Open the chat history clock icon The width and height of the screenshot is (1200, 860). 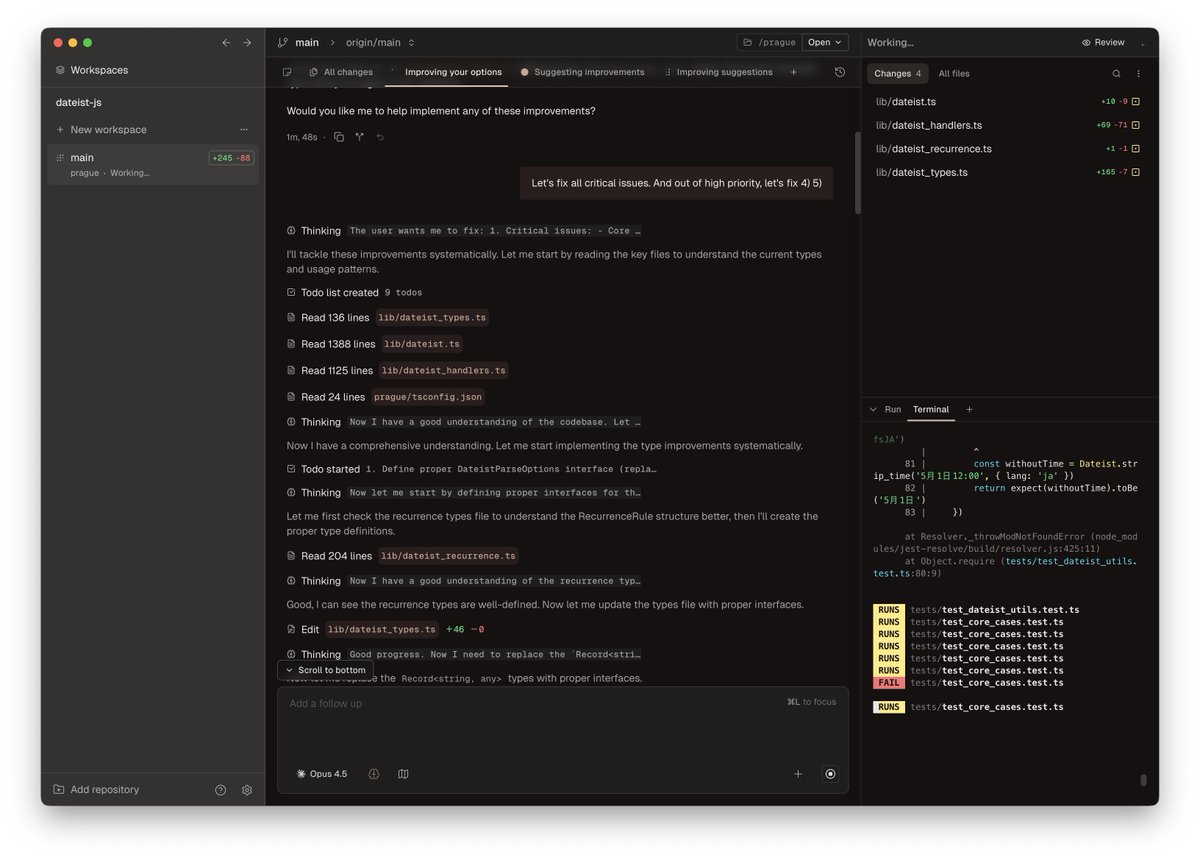tap(840, 72)
